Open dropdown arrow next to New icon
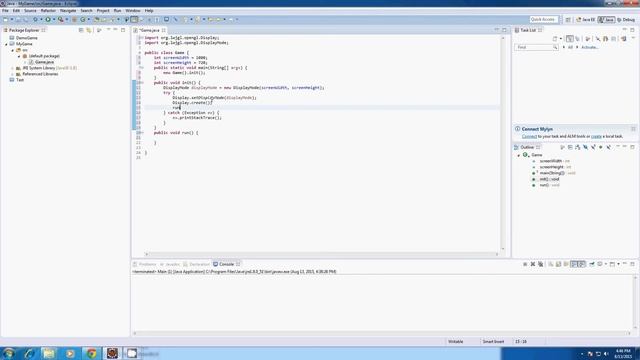 click(12, 19)
